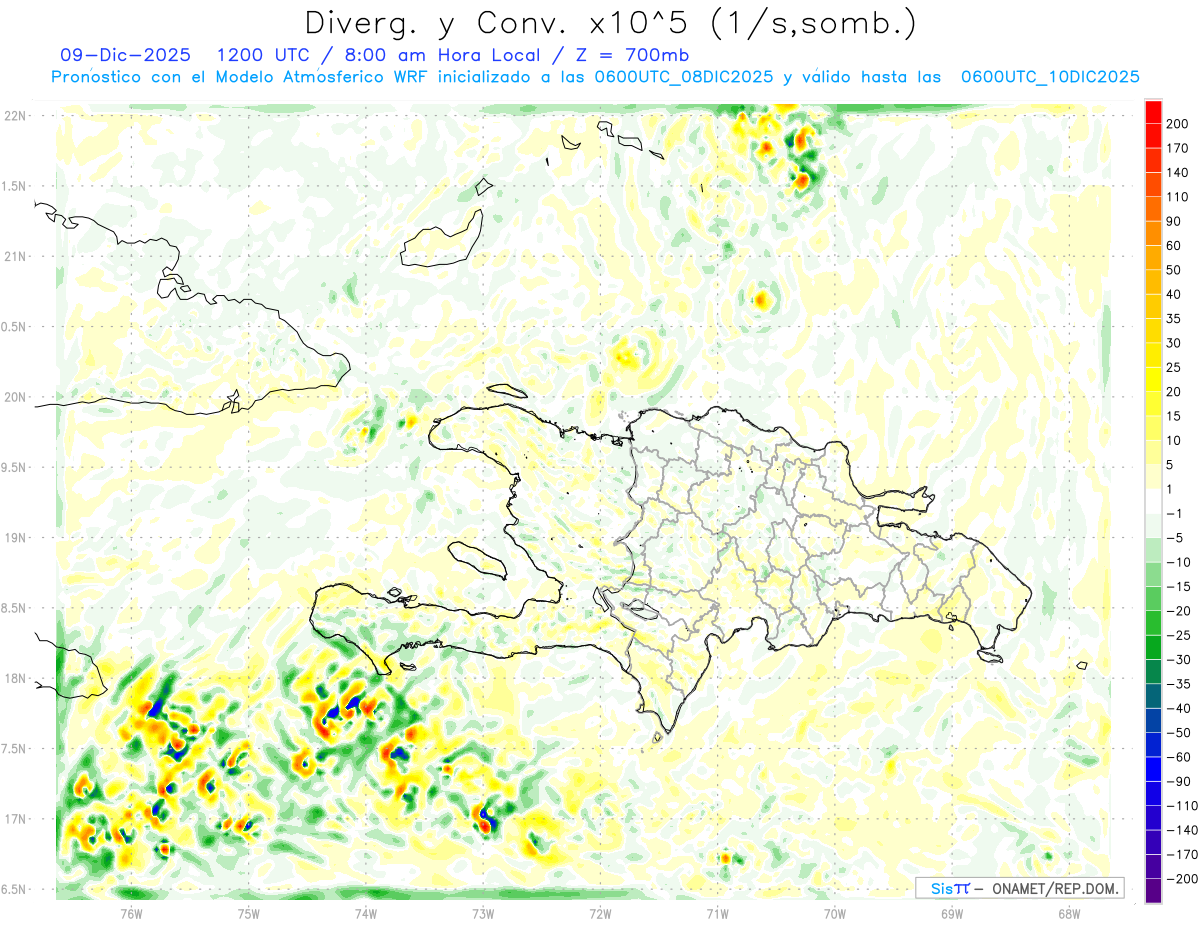The height and width of the screenshot is (927, 1200).
Task: Click the color scale label '200' at top
Action: [1178, 124]
